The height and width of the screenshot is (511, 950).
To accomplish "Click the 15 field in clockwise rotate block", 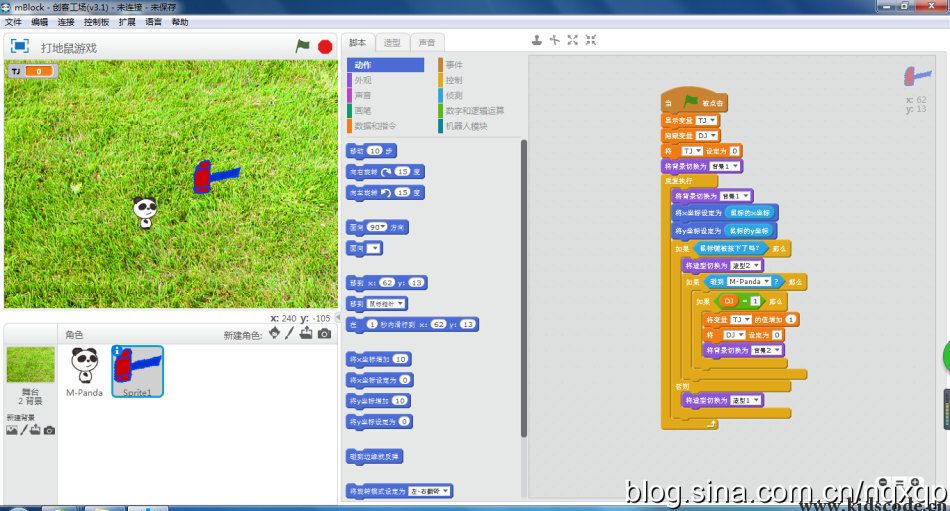I will (x=402, y=172).
